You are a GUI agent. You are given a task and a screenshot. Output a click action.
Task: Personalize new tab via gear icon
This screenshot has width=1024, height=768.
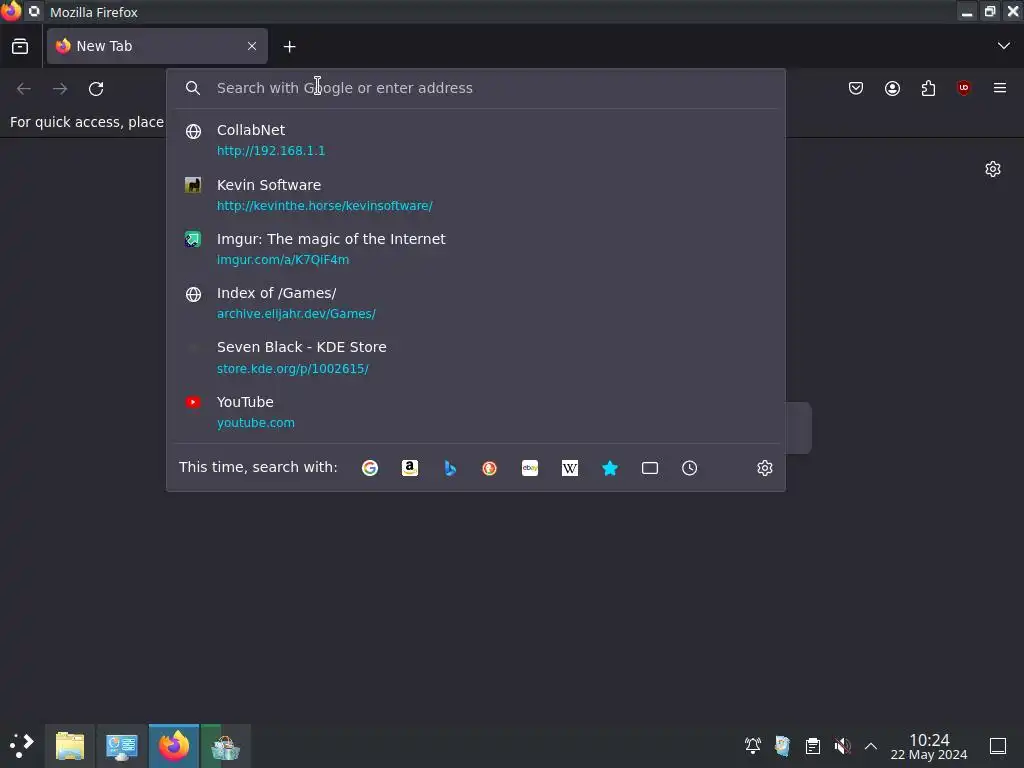tap(993, 169)
